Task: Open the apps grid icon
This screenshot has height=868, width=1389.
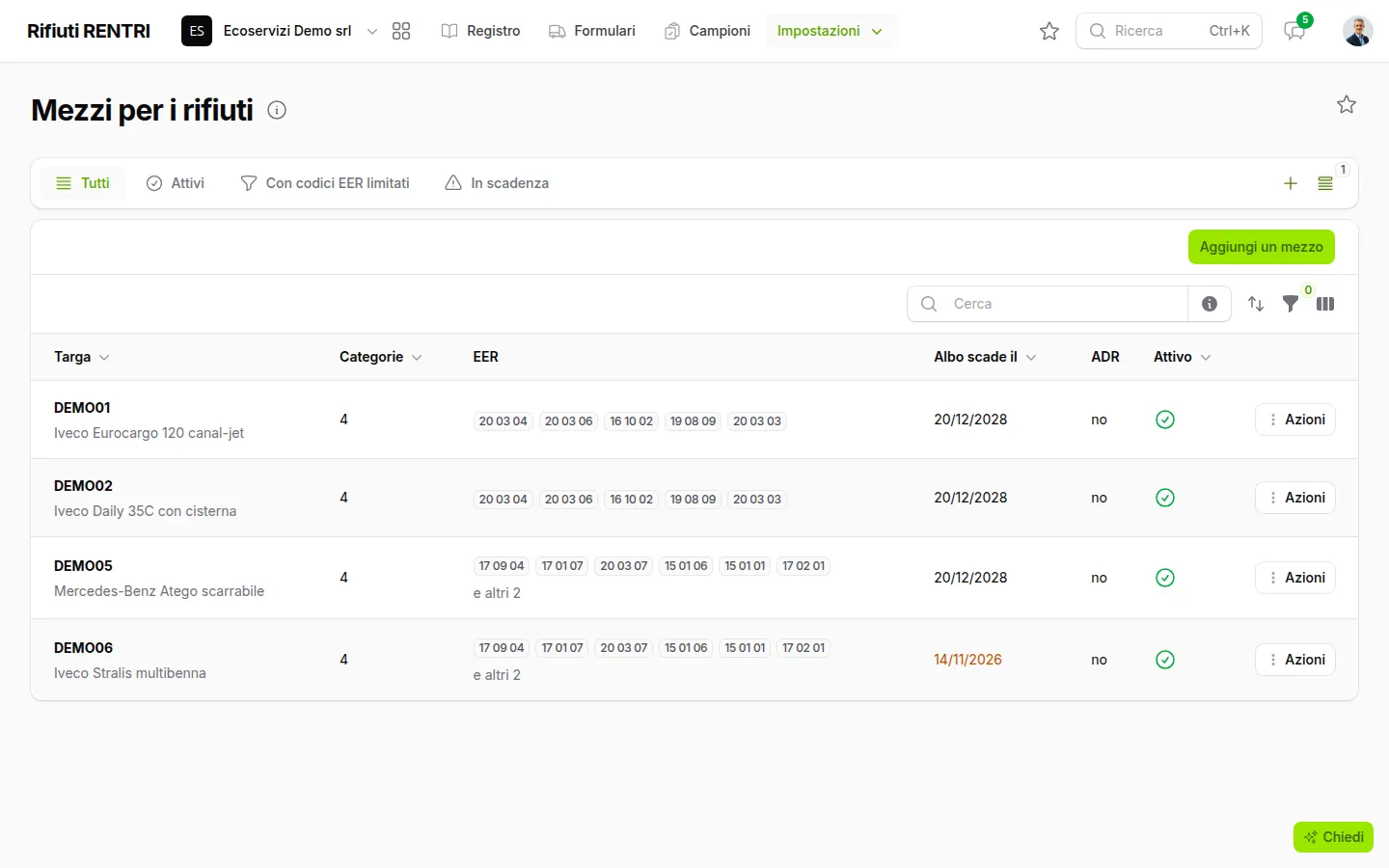Action: click(x=401, y=31)
